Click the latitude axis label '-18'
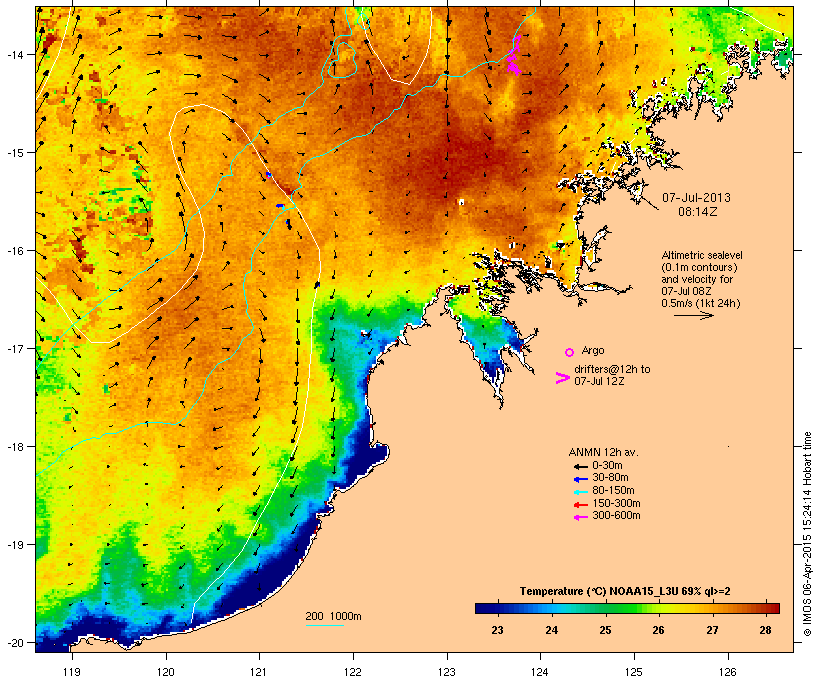 [15, 447]
